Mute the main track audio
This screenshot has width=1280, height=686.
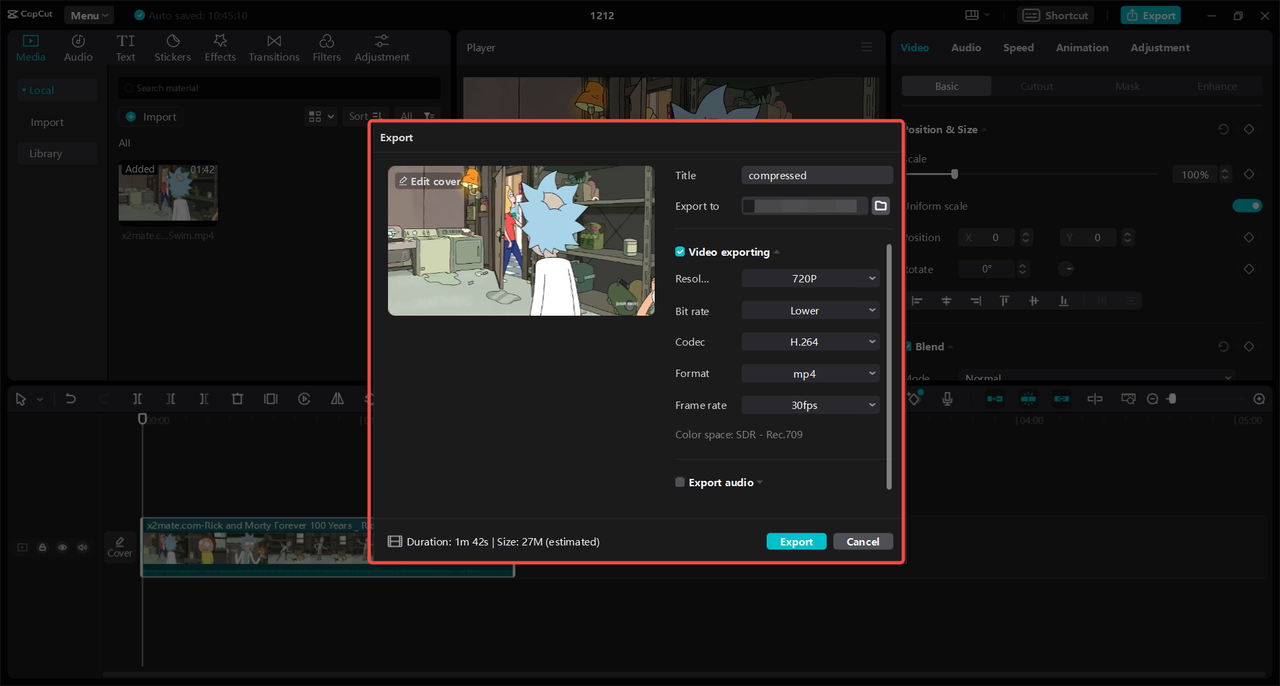click(x=82, y=547)
